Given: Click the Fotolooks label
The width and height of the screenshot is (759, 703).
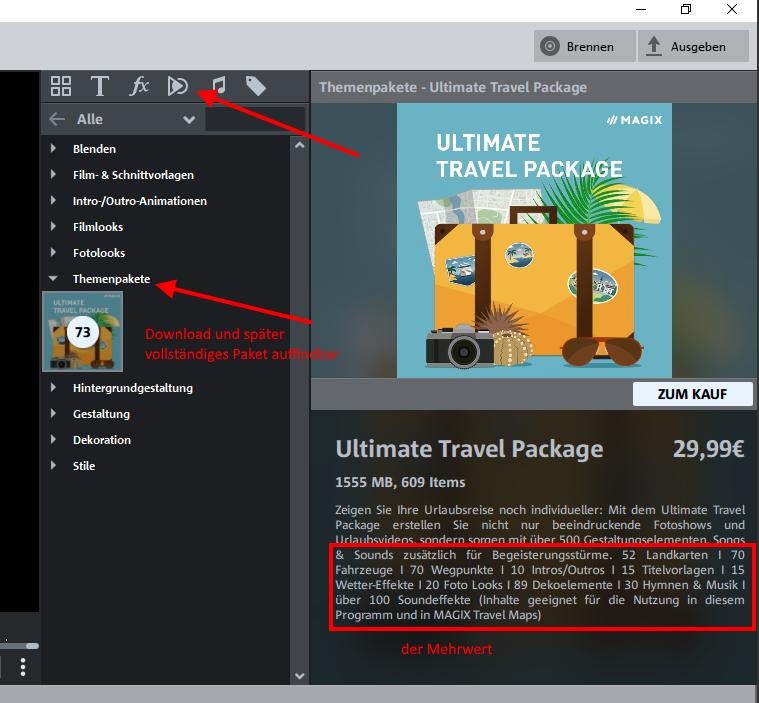Looking at the screenshot, I should tap(99, 253).
